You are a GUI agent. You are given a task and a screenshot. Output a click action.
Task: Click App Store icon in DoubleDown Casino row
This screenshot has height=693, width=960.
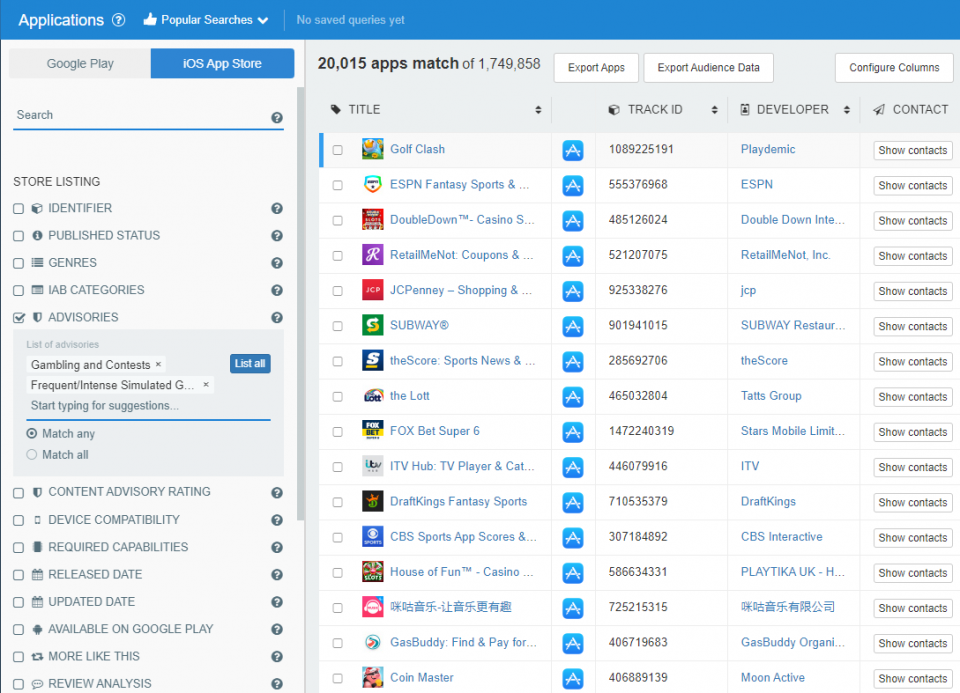click(572, 221)
